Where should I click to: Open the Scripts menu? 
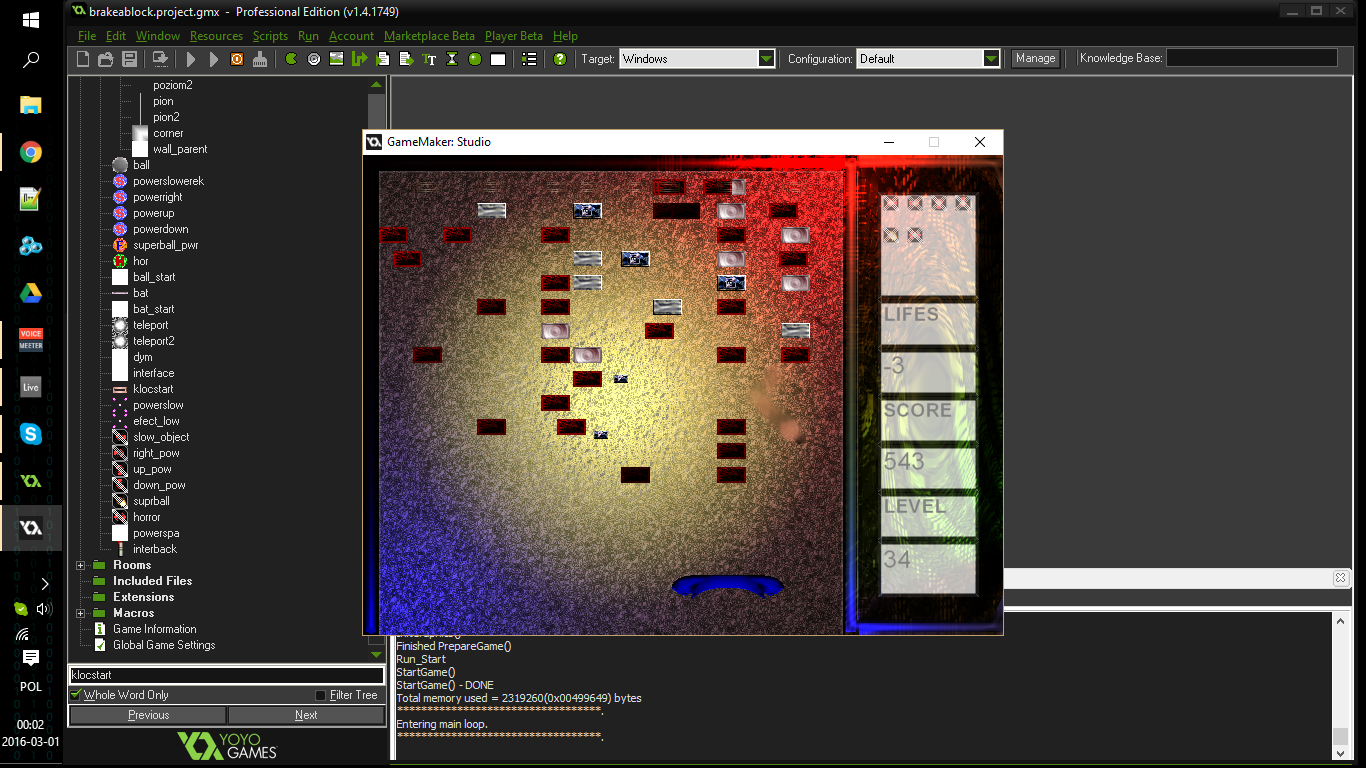tap(270, 36)
